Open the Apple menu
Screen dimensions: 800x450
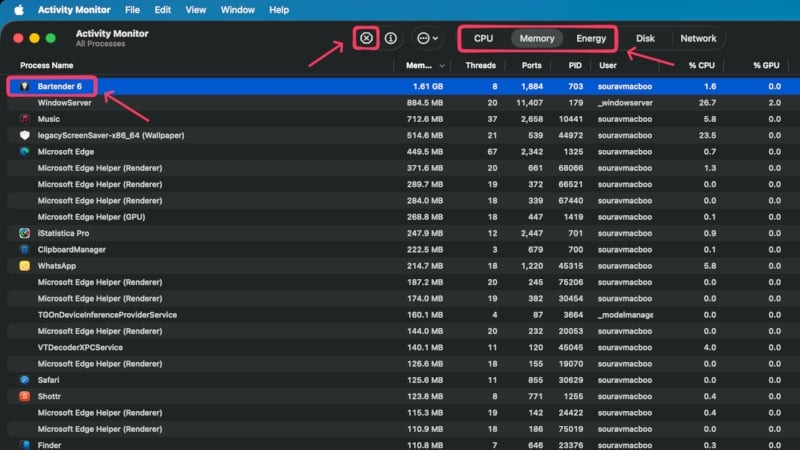coord(19,10)
